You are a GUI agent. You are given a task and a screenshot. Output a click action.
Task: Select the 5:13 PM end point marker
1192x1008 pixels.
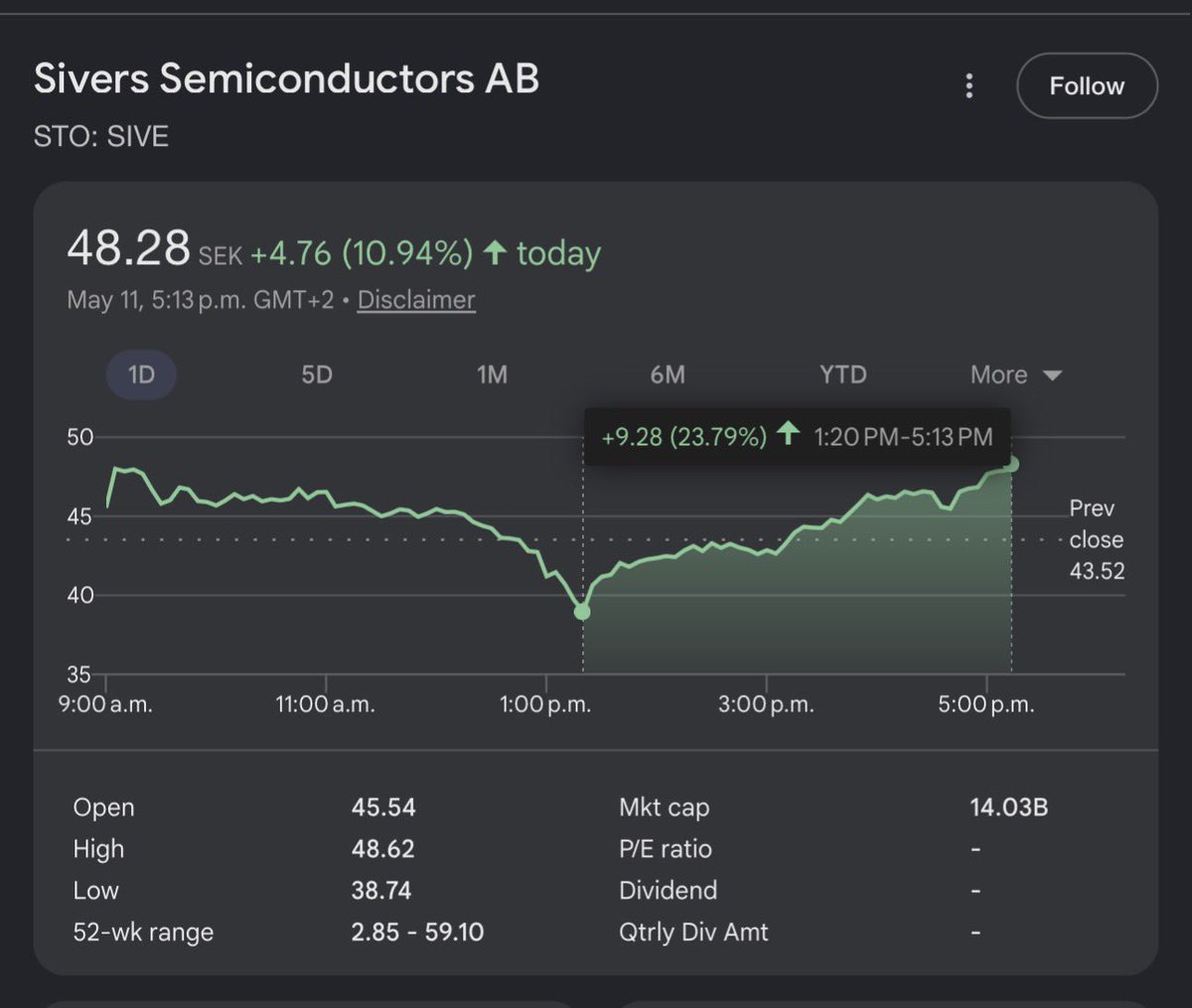click(1011, 464)
